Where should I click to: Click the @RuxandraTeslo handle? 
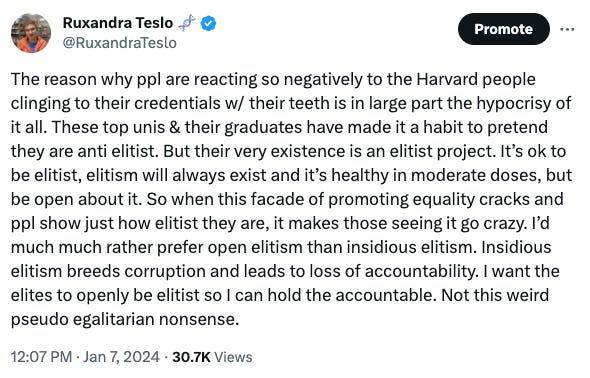119,43
